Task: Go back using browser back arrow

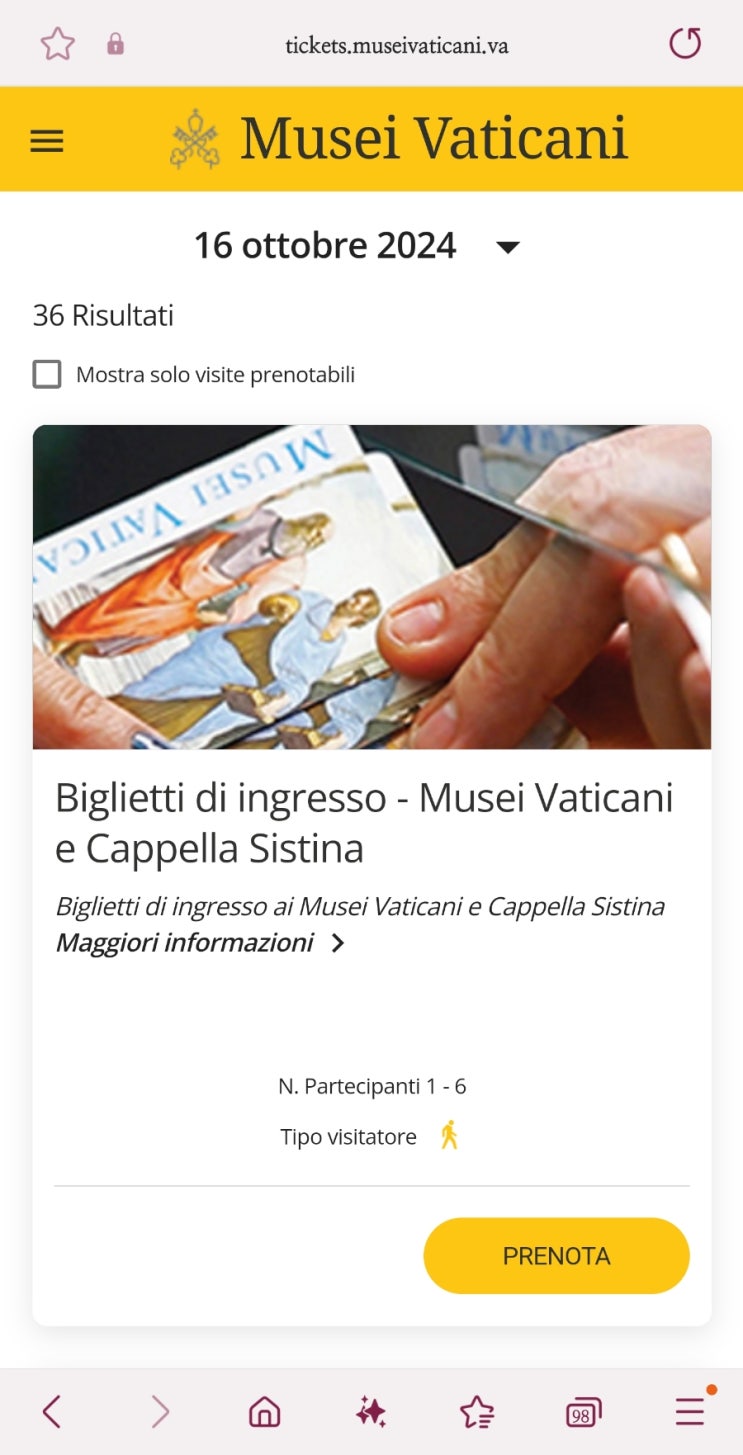Action: coord(52,1412)
